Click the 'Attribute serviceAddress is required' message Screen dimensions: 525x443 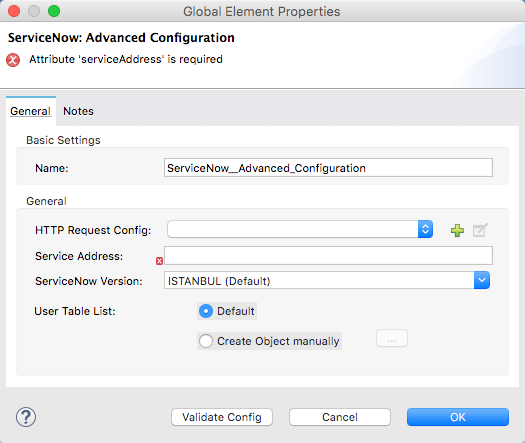126,59
